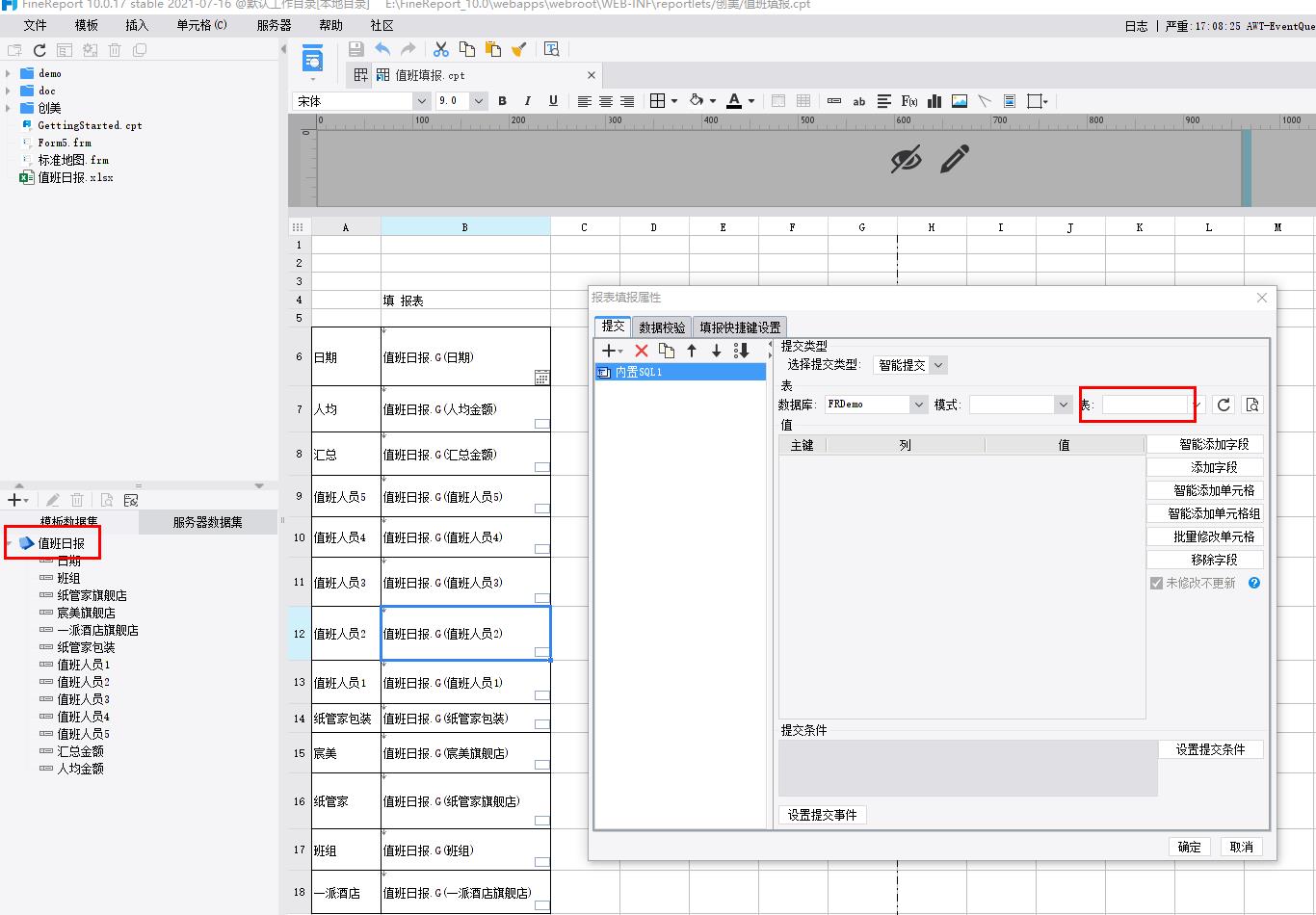Open the border style dropdown arrow

click(674, 101)
